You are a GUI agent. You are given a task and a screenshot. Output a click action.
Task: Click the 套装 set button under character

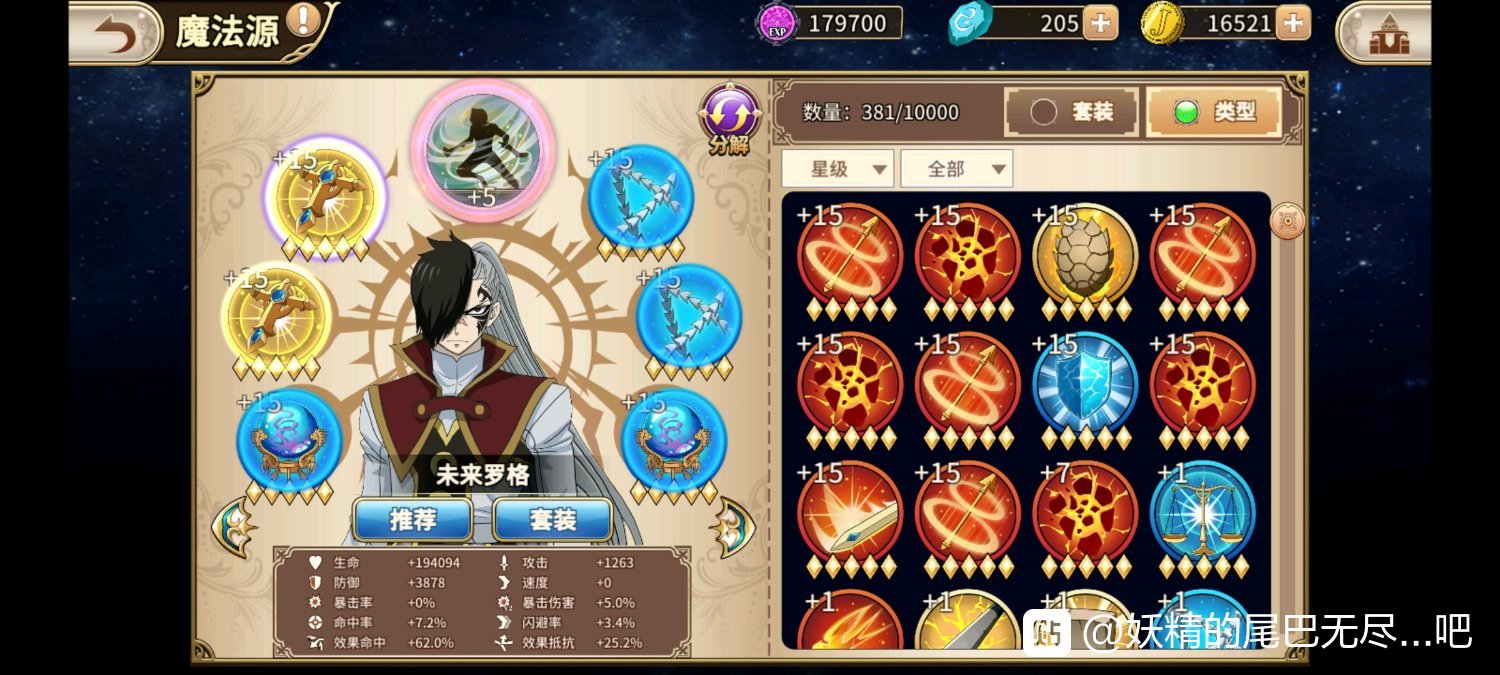click(x=553, y=519)
